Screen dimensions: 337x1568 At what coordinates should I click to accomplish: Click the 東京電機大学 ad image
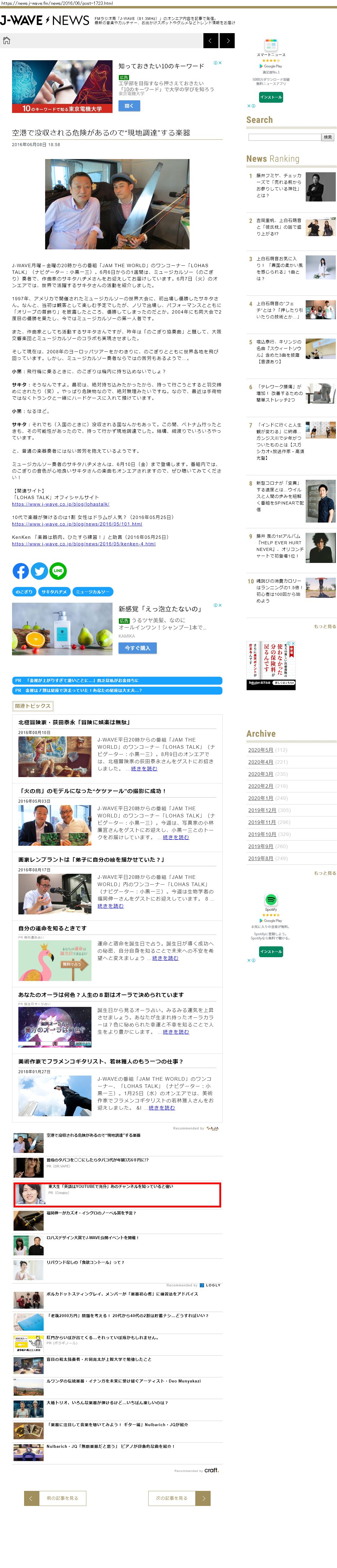coord(63,86)
